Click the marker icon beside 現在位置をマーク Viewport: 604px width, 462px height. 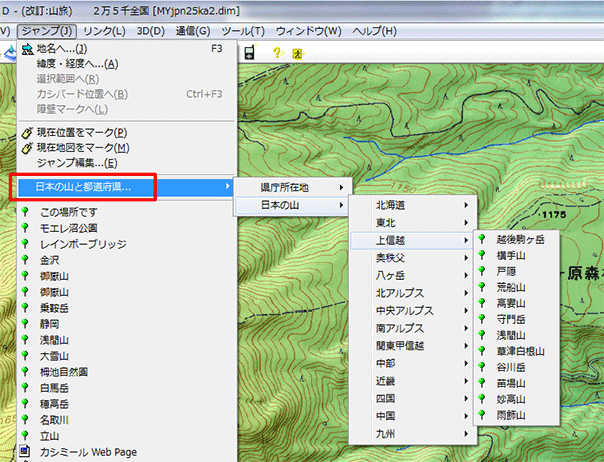(x=26, y=132)
